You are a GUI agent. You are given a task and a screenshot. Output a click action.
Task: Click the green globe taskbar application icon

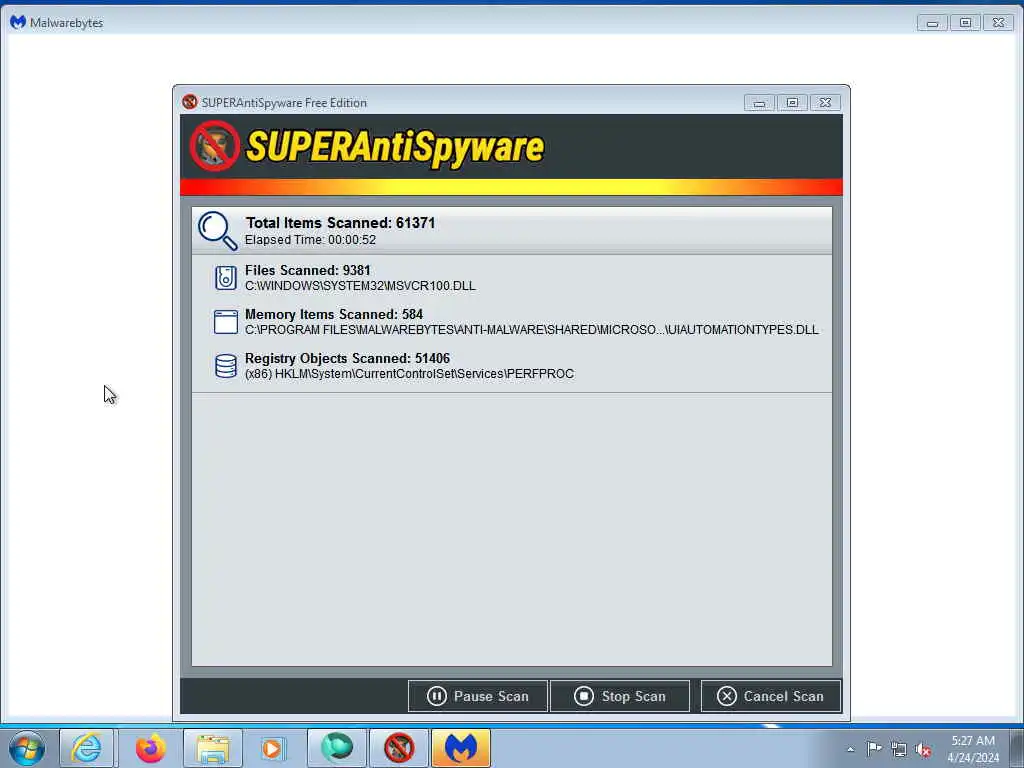337,748
